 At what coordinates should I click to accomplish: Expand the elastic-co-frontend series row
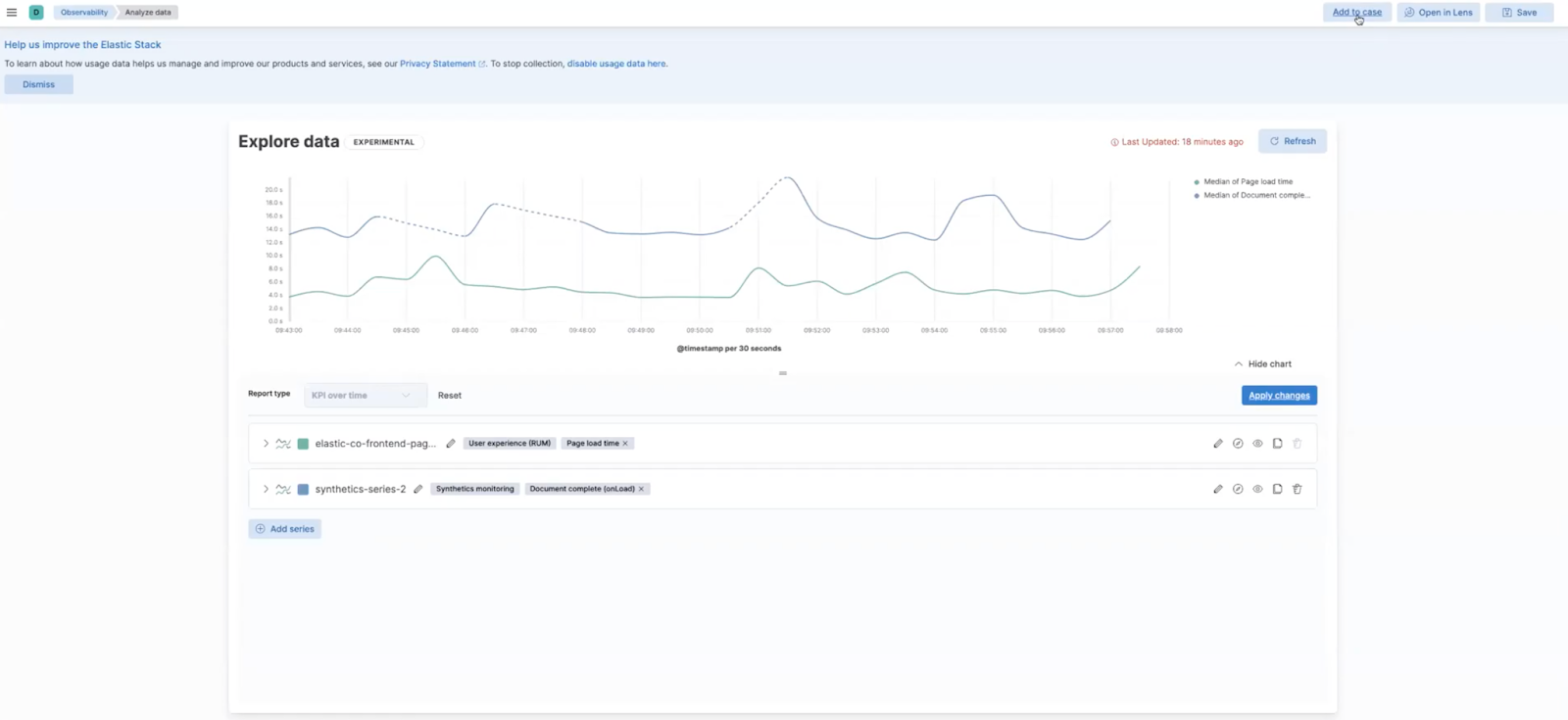point(266,444)
